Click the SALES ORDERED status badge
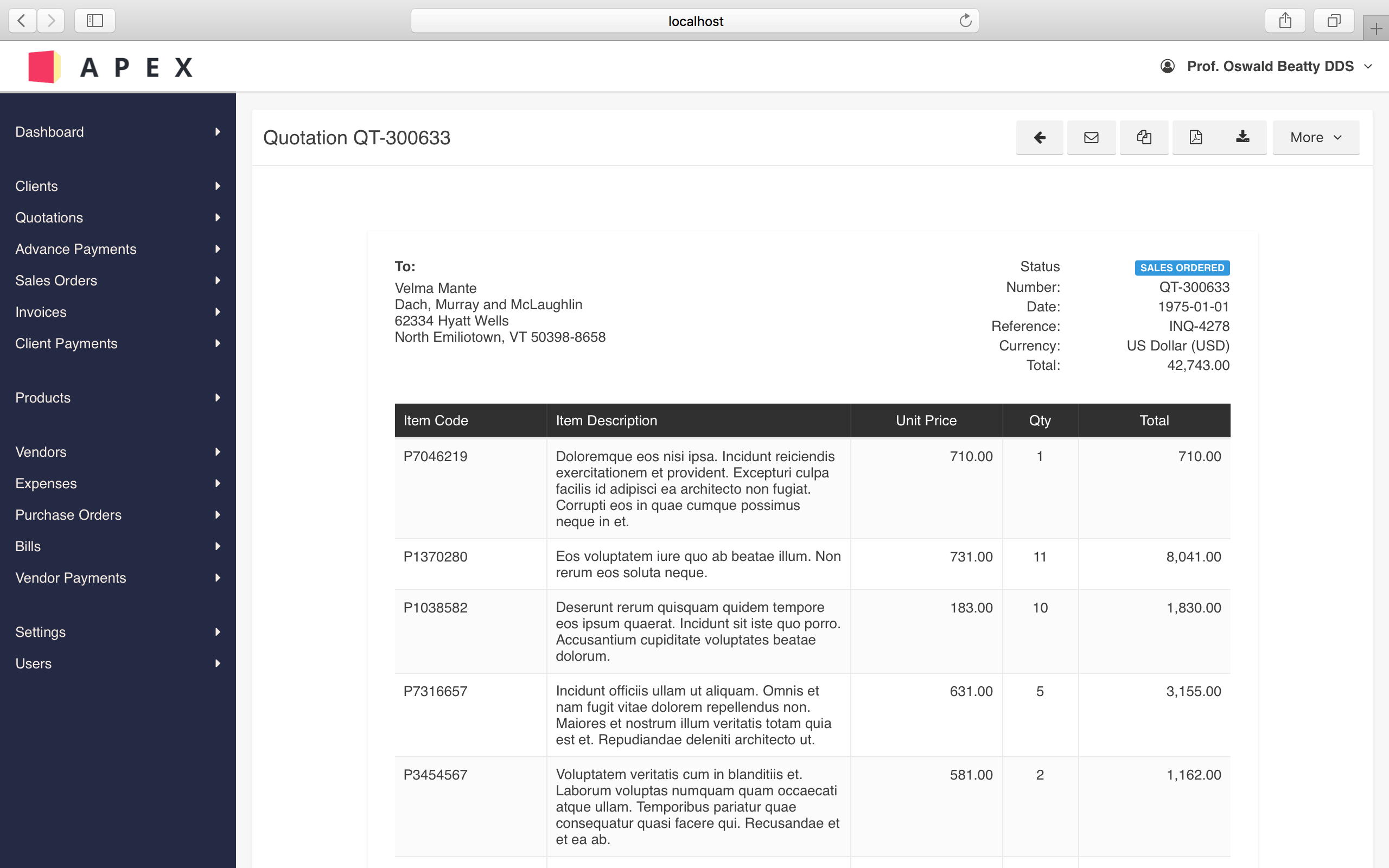The width and height of the screenshot is (1389, 868). 1181,268
